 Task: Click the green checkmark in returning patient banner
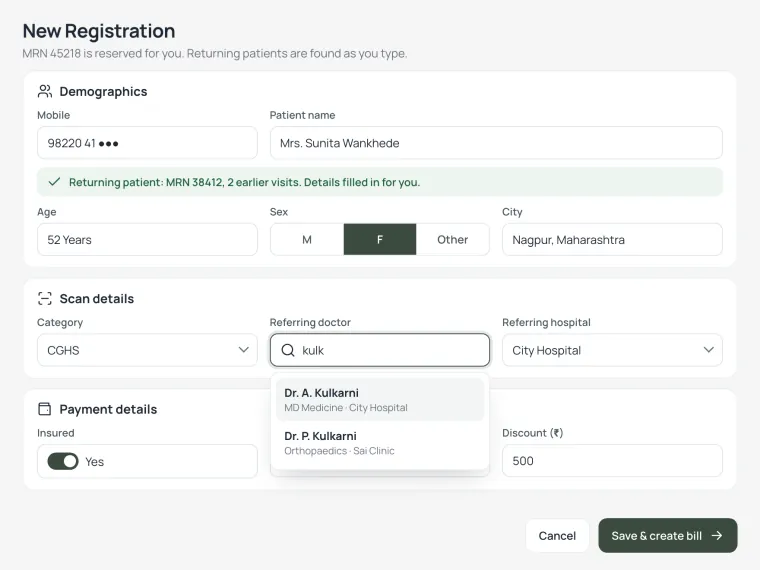click(x=54, y=182)
